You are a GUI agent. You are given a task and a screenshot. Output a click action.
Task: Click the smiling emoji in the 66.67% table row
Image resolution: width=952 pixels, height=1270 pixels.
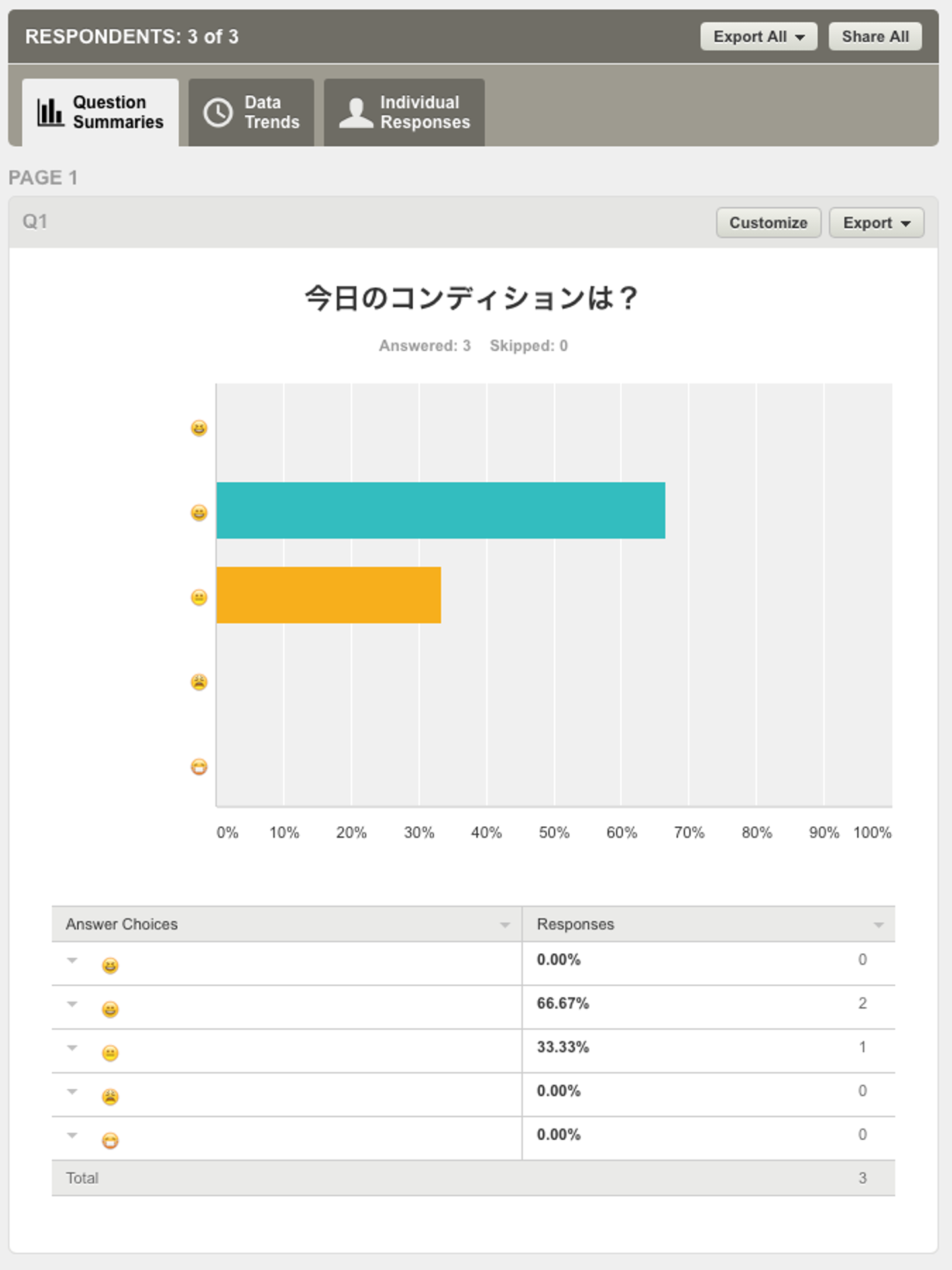pyautogui.click(x=110, y=1009)
